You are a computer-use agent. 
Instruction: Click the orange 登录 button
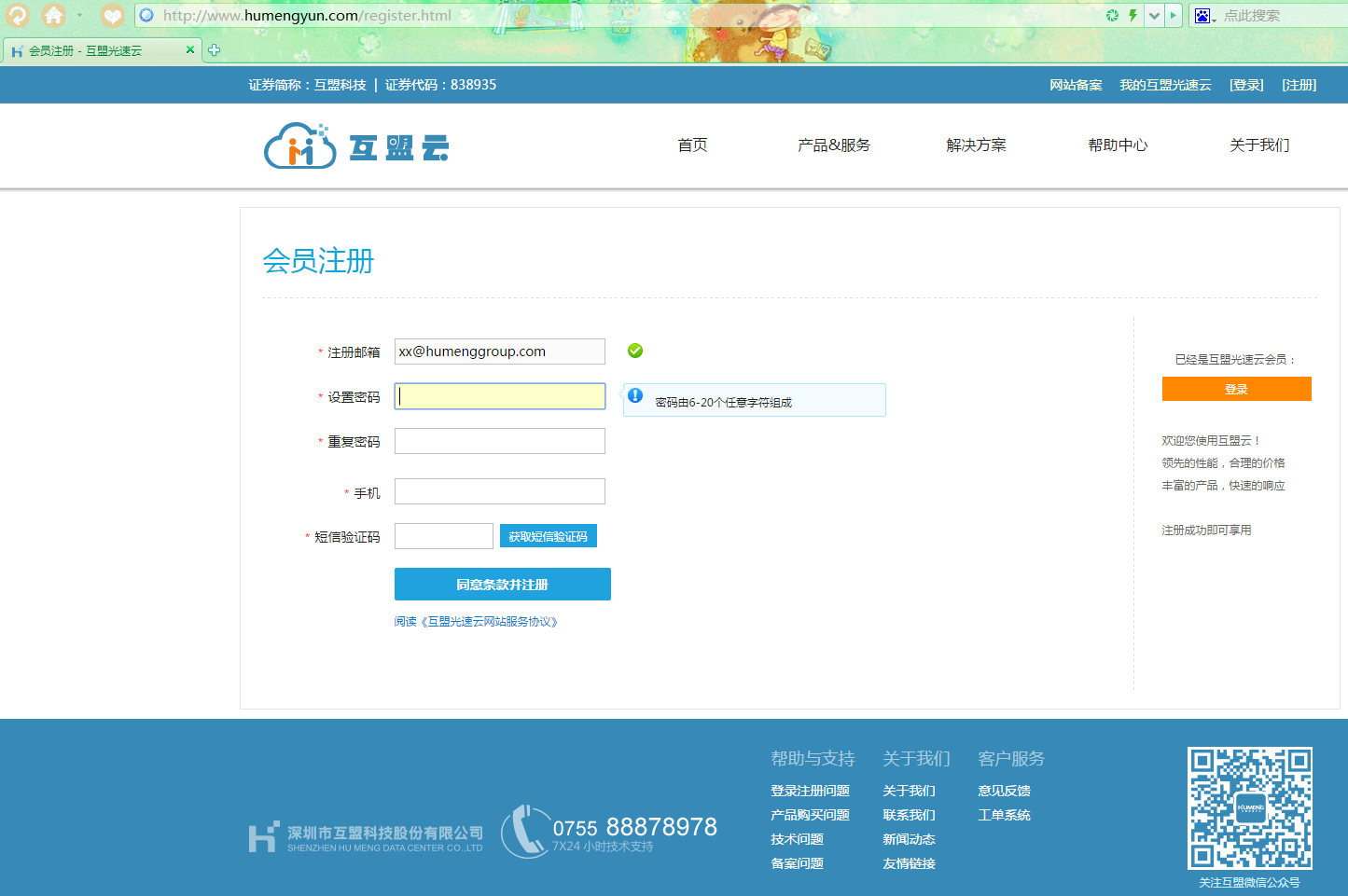click(1236, 389)
